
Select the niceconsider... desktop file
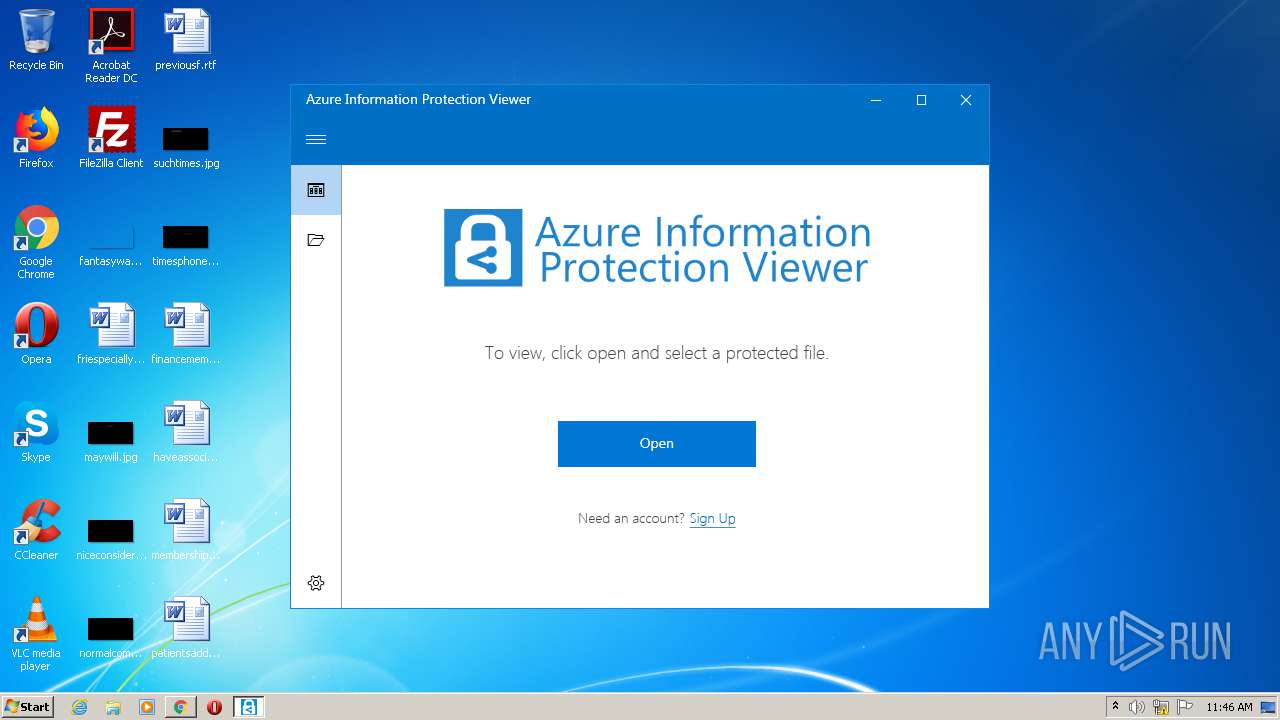[x=111, y=539]
